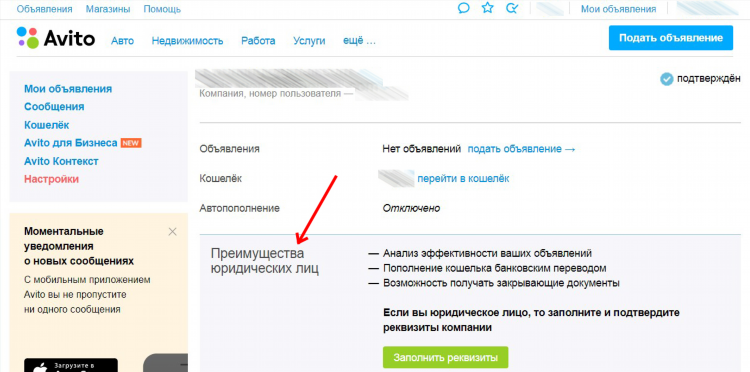
Task: Go to Мои объявления in top bar
Action: [x=618, y=9]
